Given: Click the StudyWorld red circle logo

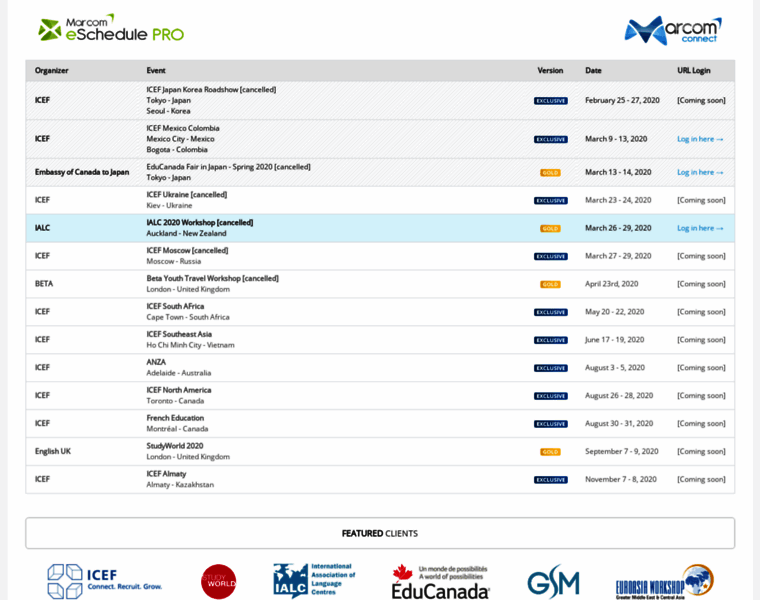Looking at the screenshot, I should (218, 581).
